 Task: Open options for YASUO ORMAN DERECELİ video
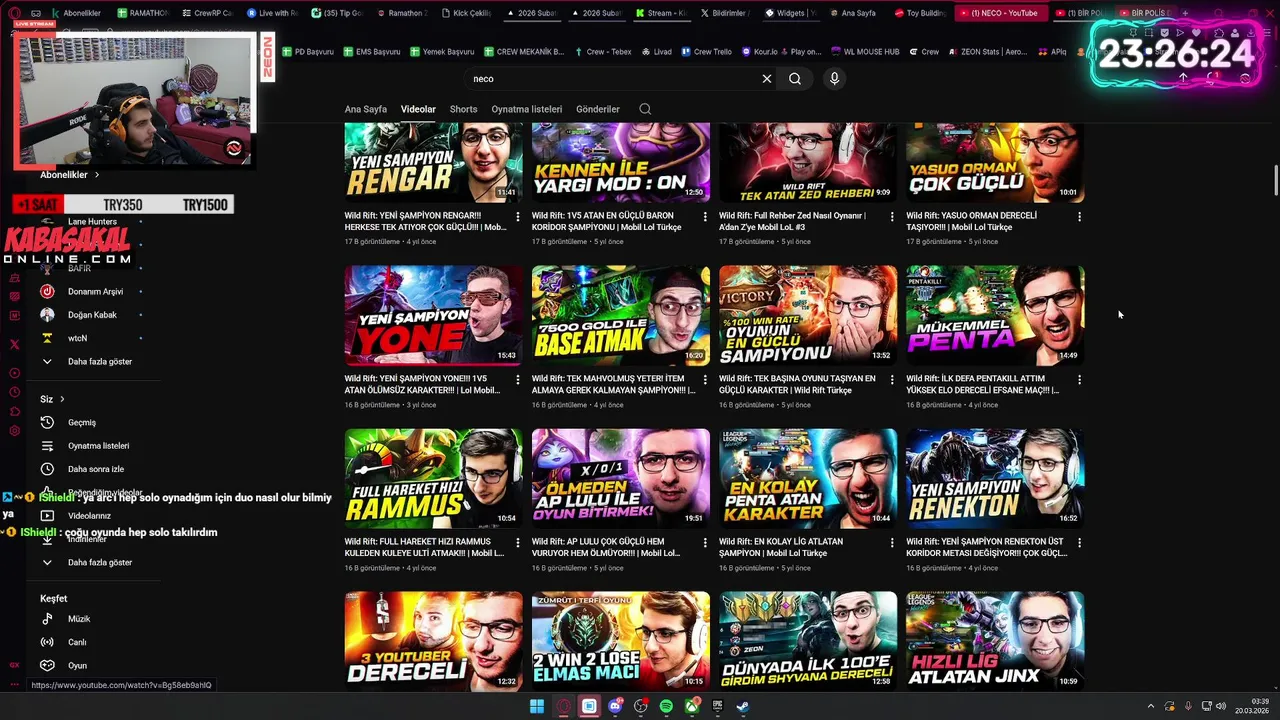[1079, 216]
